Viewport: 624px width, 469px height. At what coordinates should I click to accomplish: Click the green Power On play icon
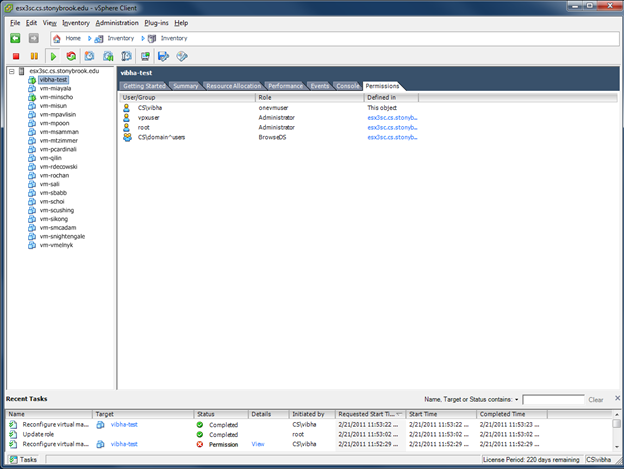[53, 56]
